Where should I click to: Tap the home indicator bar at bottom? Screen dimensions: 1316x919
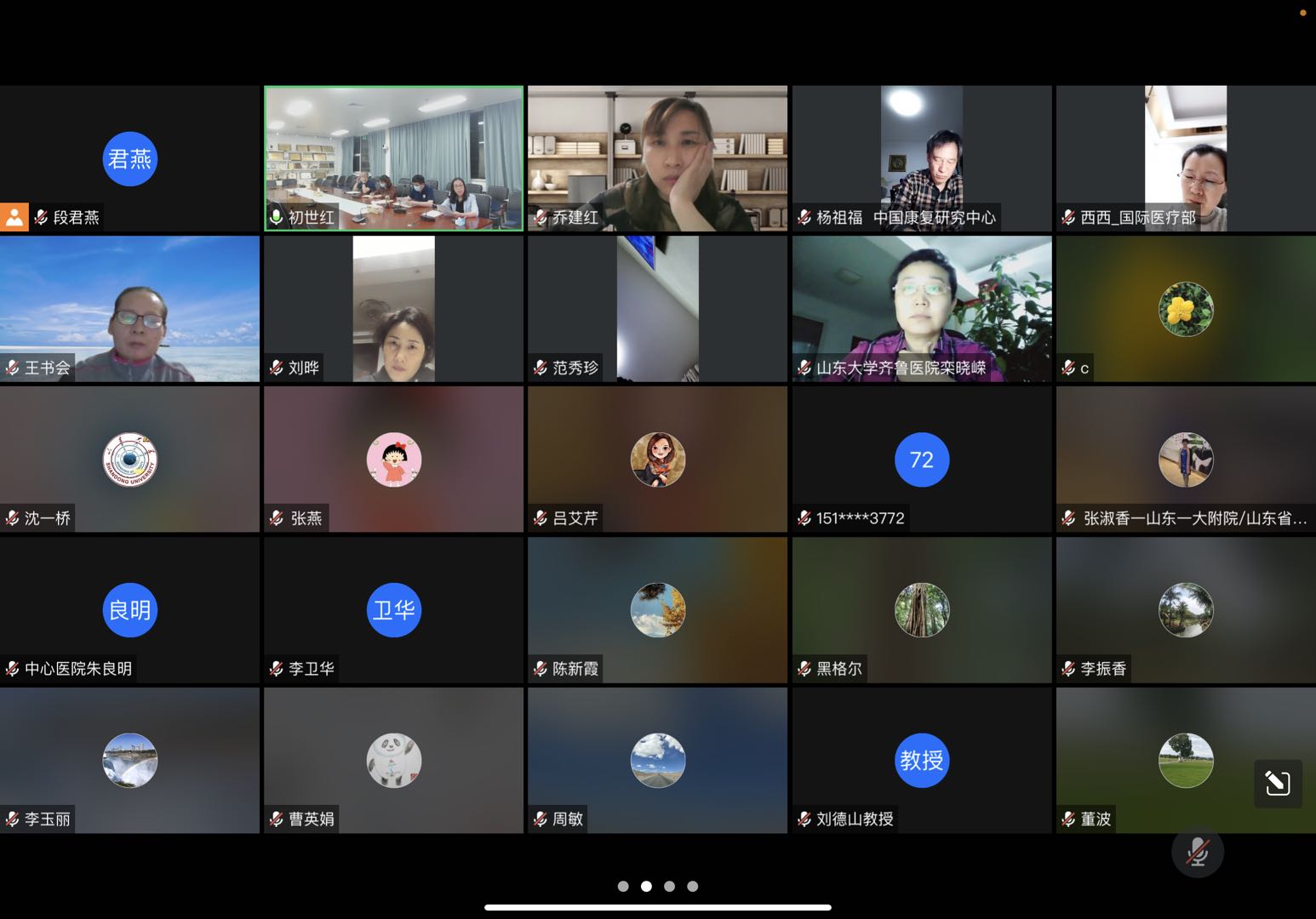(657, 907)
